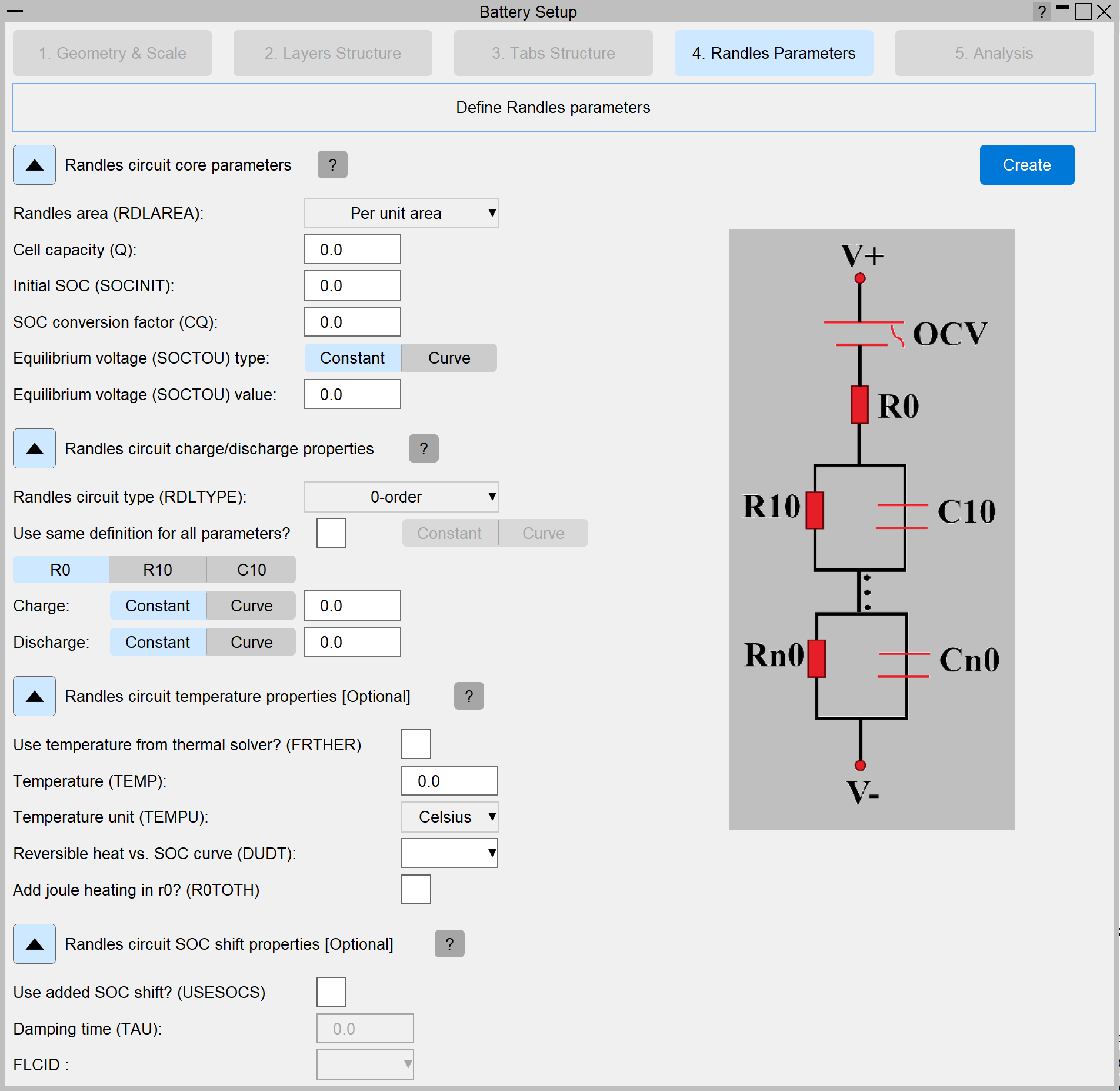The width and height of the screenshot is (1120, 1091).
Task: Collapse Randles circuit core parameters section
Action: click(x=35, y=165)
